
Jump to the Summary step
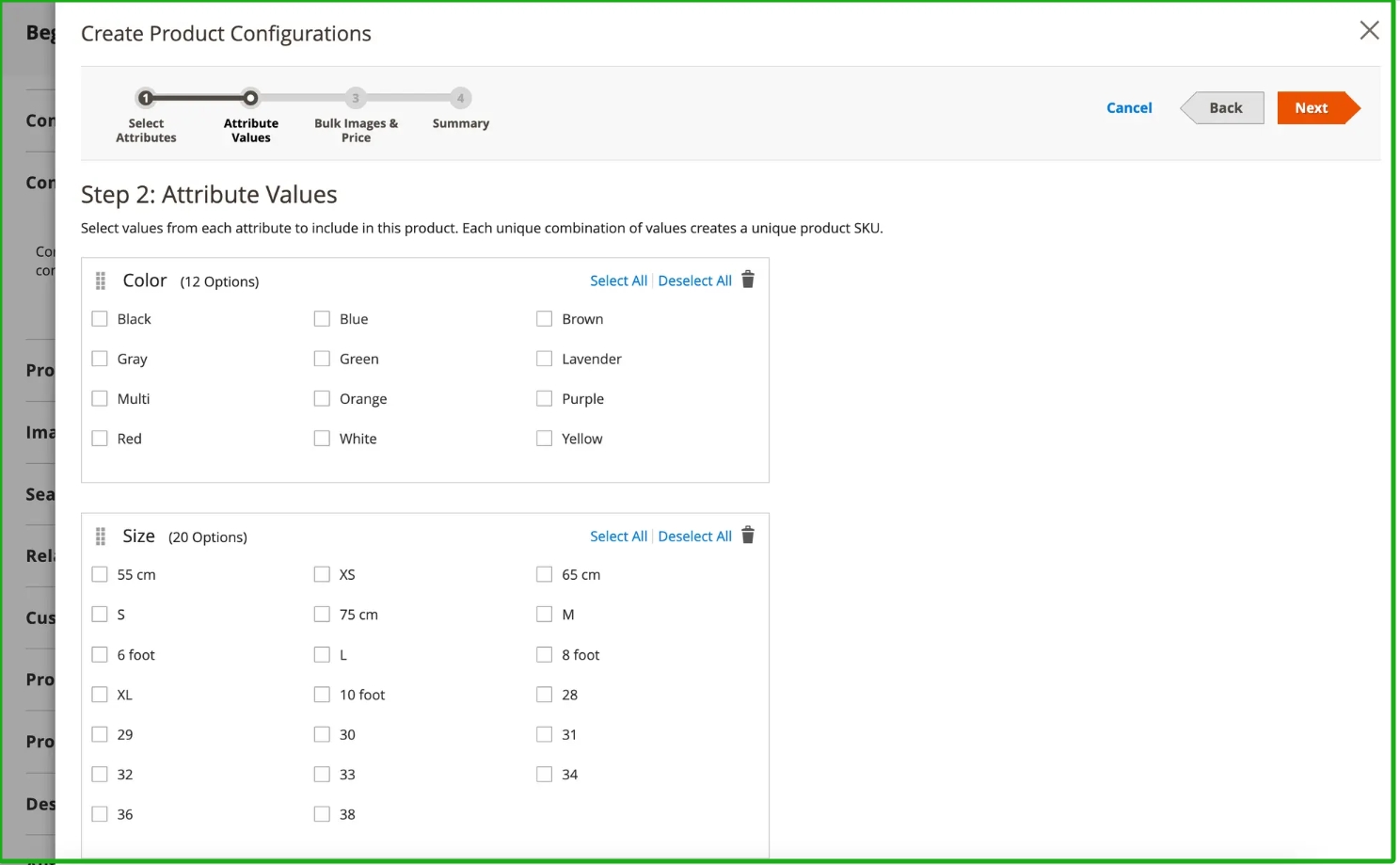click(x=460, y=98)
